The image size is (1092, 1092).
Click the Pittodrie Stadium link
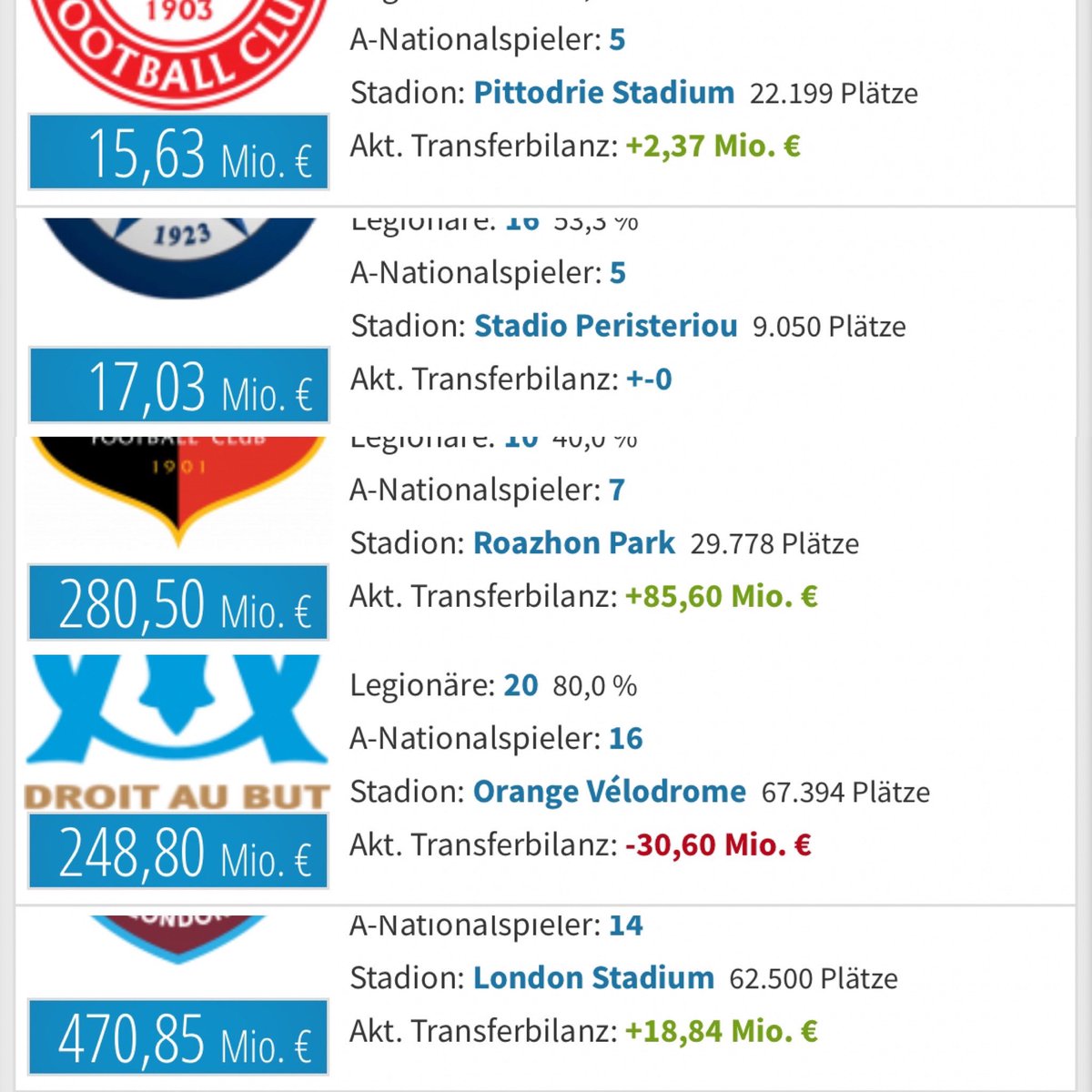604,93
